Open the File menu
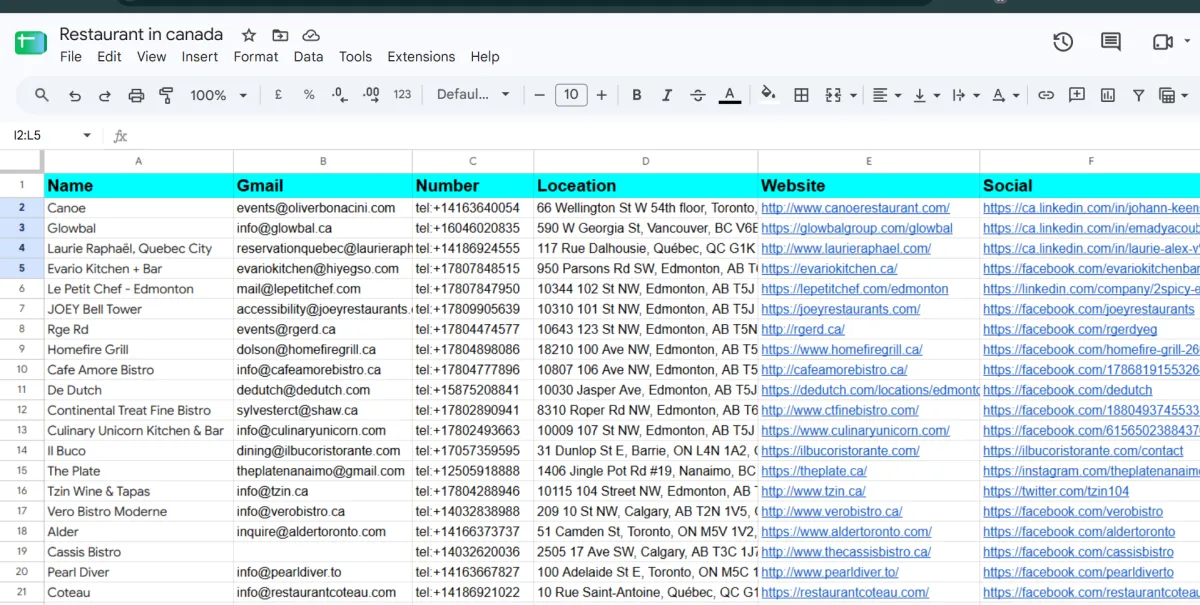Screen dimensions: 1200x605 tap(71, 57)
